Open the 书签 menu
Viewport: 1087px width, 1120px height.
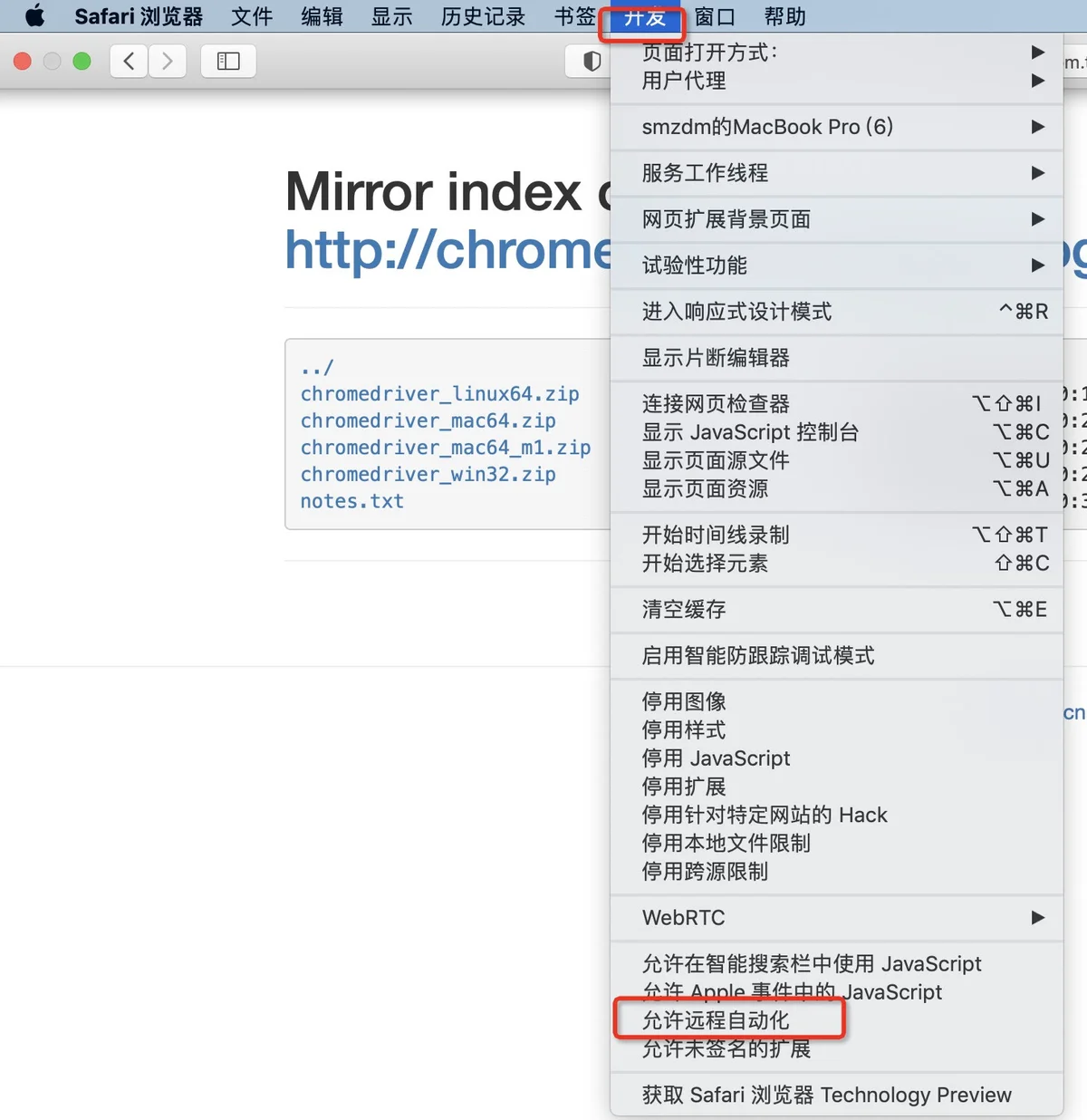(x=575, y=16)
